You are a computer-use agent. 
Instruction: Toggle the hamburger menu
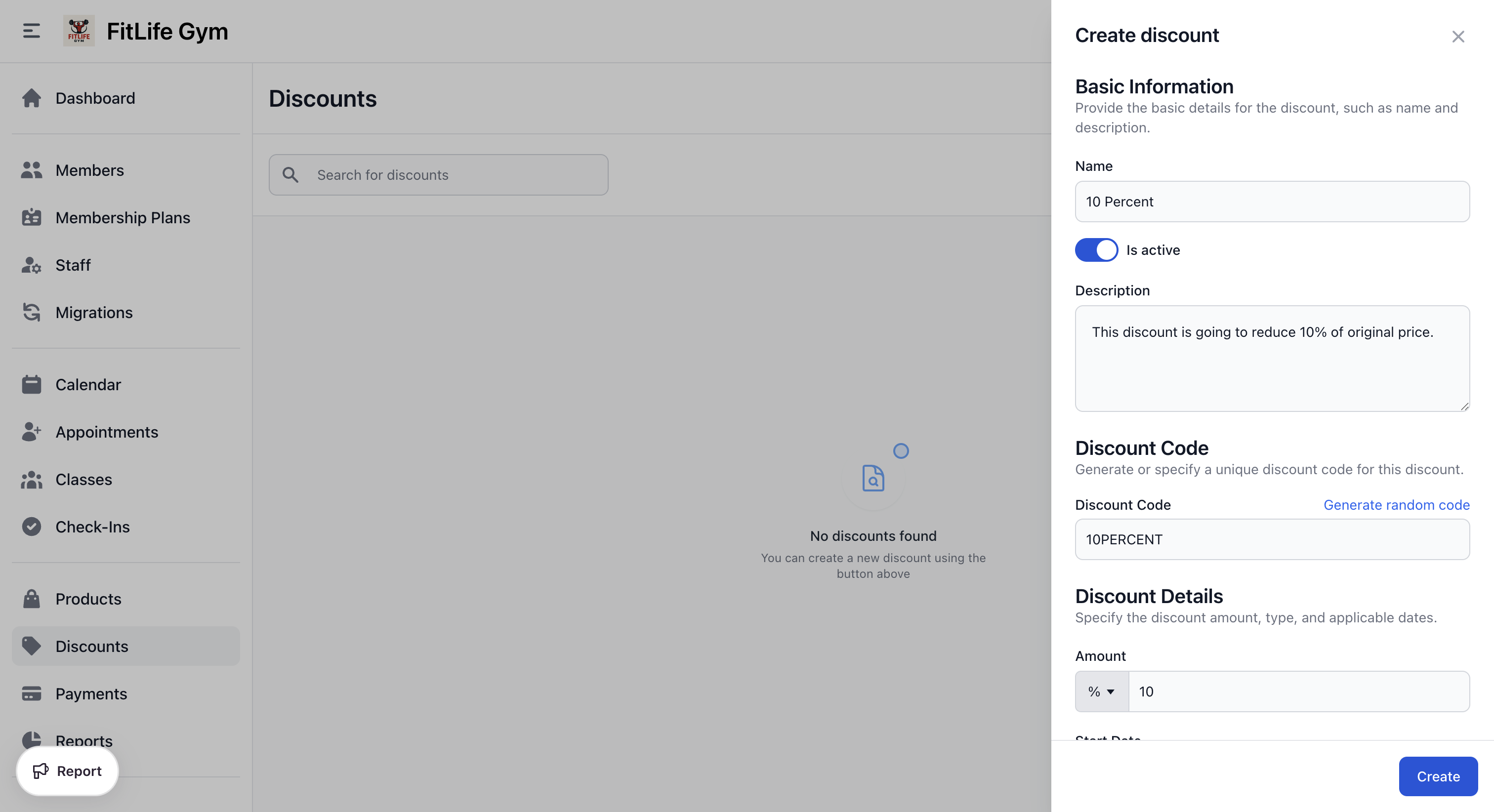(30, 31)
